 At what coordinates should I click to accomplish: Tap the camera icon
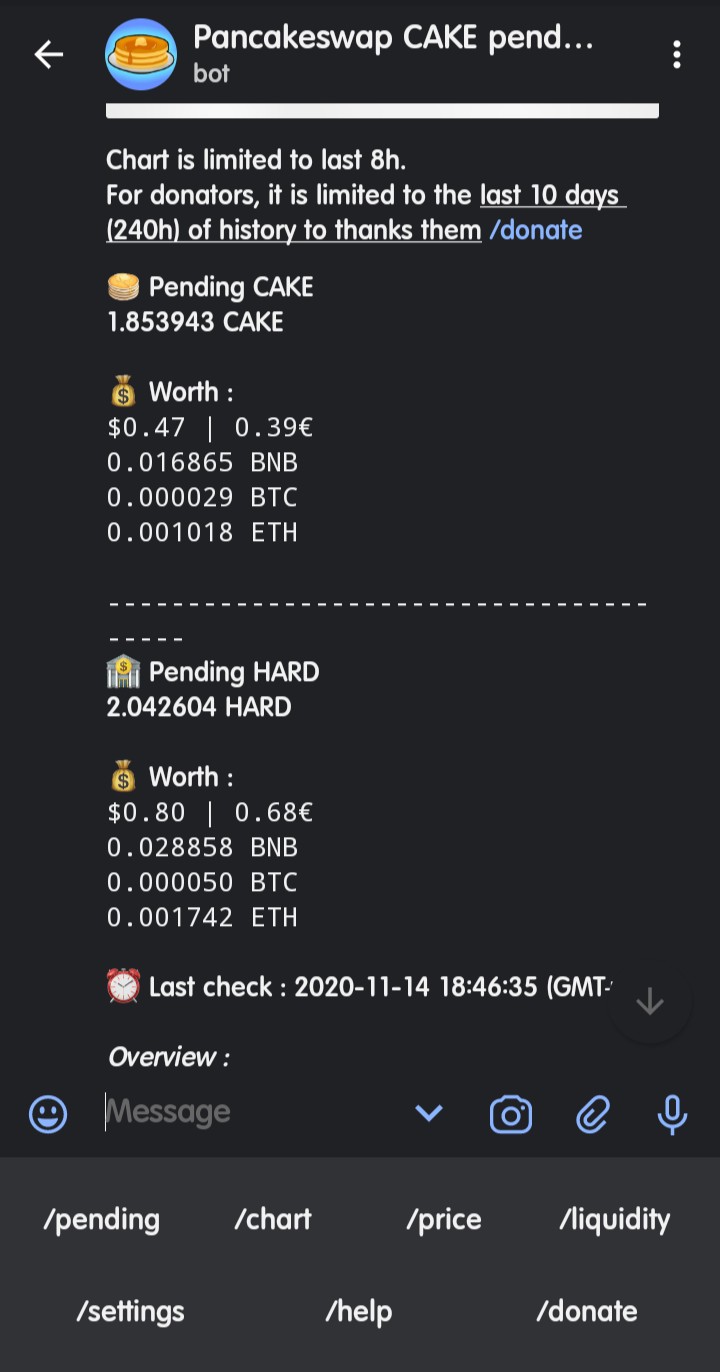tap(511, 1113)
